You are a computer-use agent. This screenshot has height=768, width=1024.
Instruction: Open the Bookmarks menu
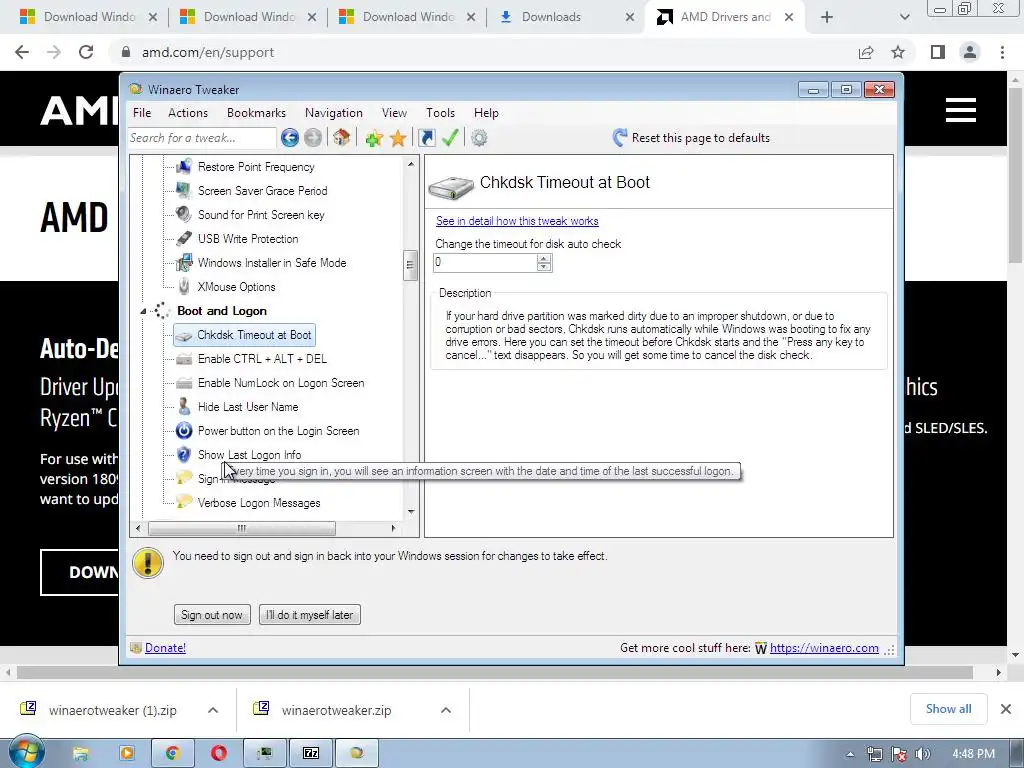[256, 113]
